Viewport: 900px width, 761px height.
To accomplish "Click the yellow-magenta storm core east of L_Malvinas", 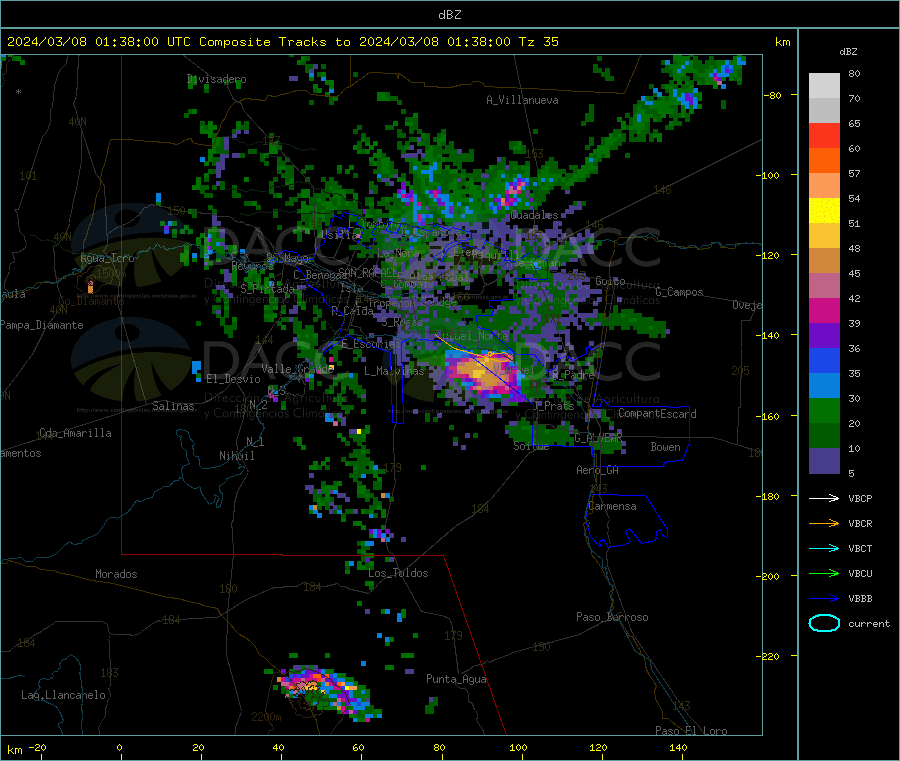I will (481, 372).
